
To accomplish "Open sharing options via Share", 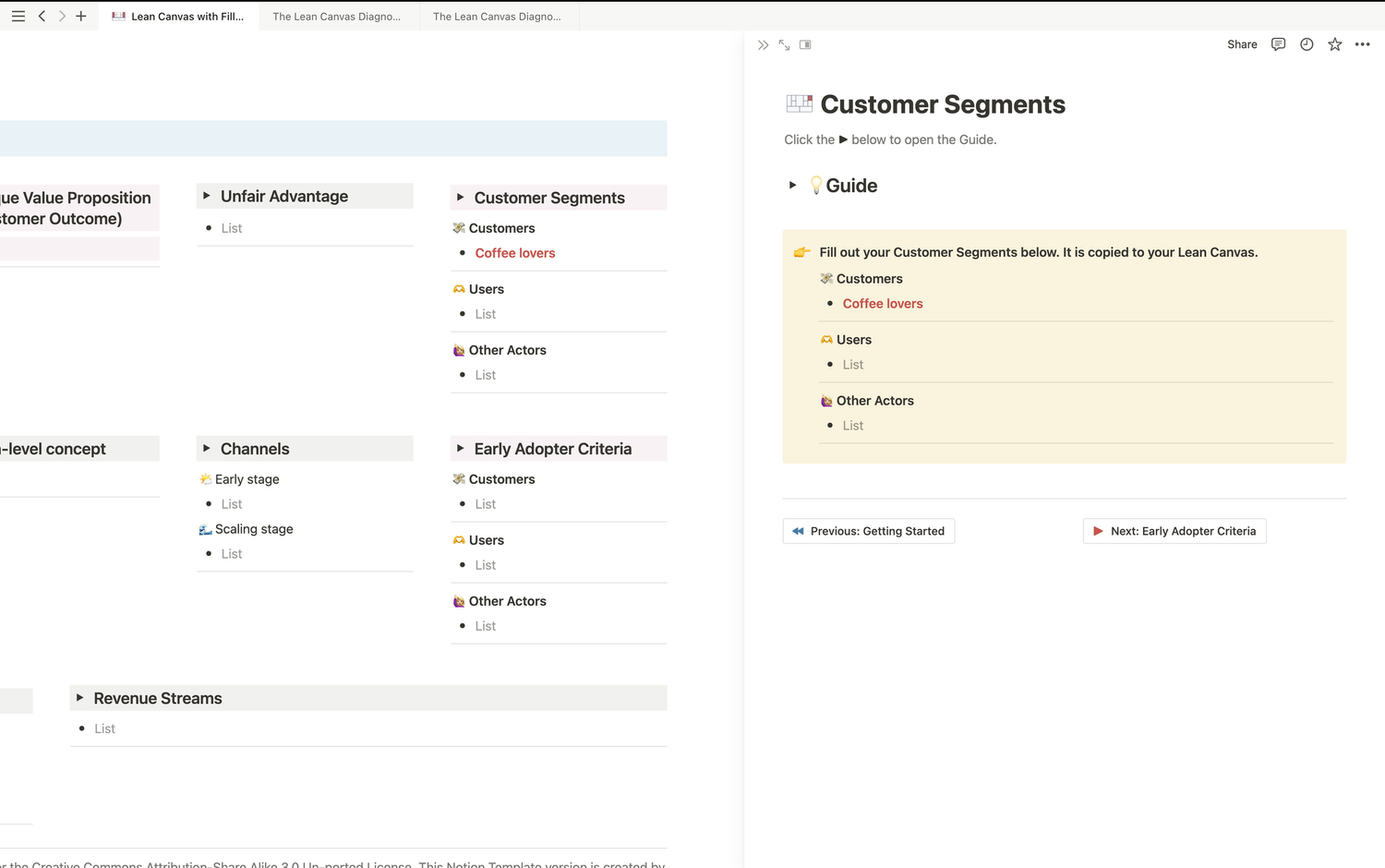I will [x=1241, y=44].
